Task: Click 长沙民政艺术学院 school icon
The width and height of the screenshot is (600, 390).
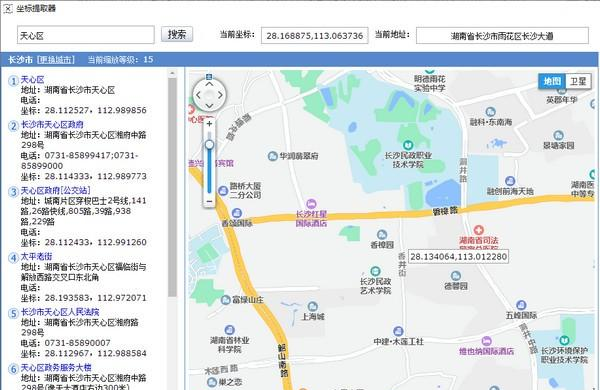Action: point(375,271)
